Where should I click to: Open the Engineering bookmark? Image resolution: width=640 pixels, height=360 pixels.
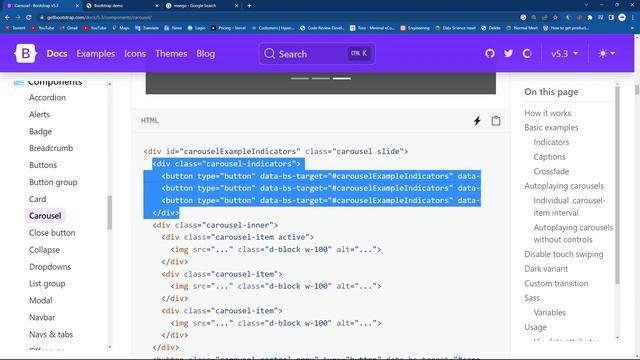coord(415,28)
